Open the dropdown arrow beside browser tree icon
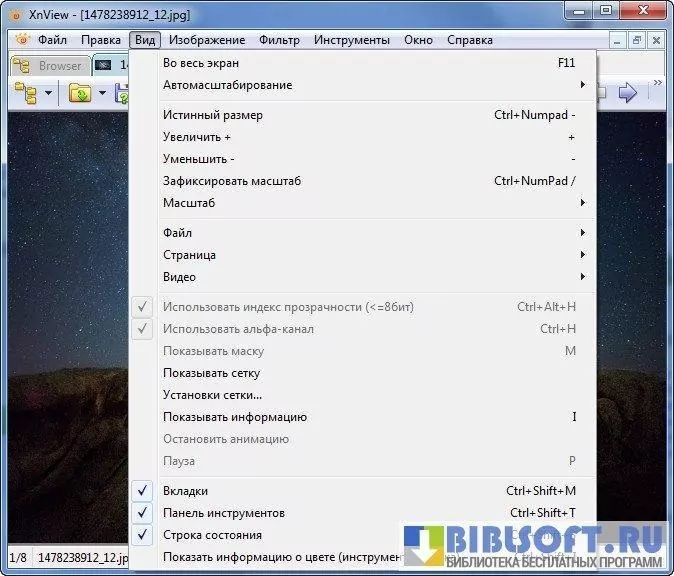This screenshot has width=674, height=576. click(x=48, y=94)
